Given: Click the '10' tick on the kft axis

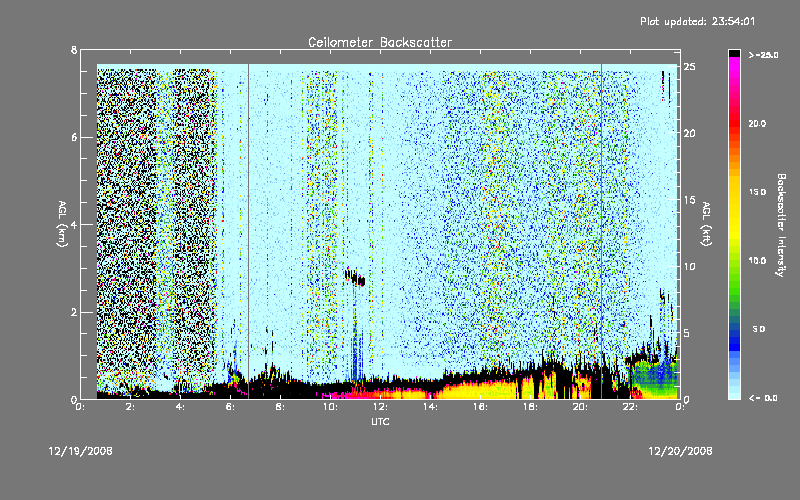Looking at the screenshot, I should click(689, 266).
